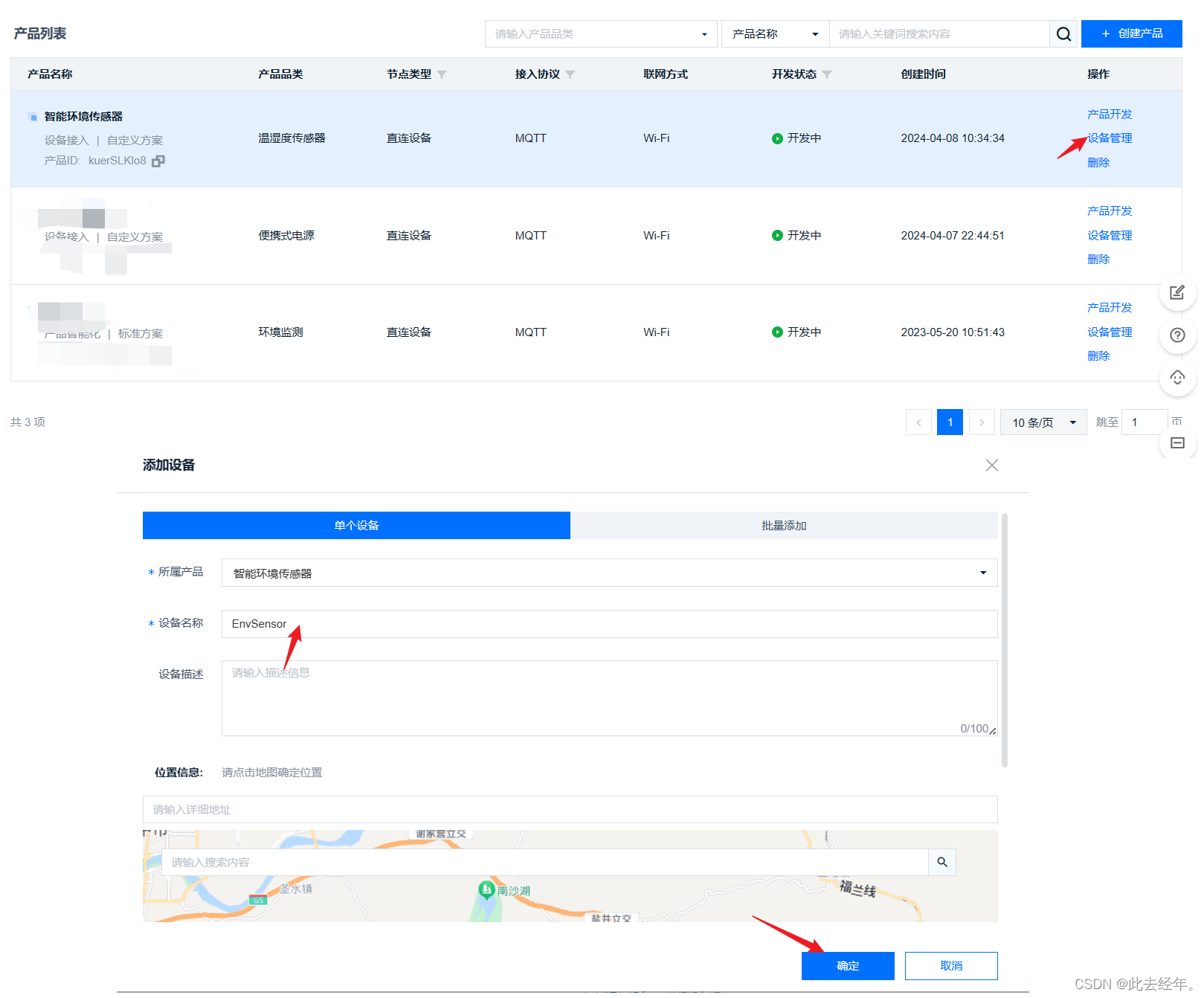Click the keyword search input field
The width and height of the screenshot is (1204, 998).
939,34
